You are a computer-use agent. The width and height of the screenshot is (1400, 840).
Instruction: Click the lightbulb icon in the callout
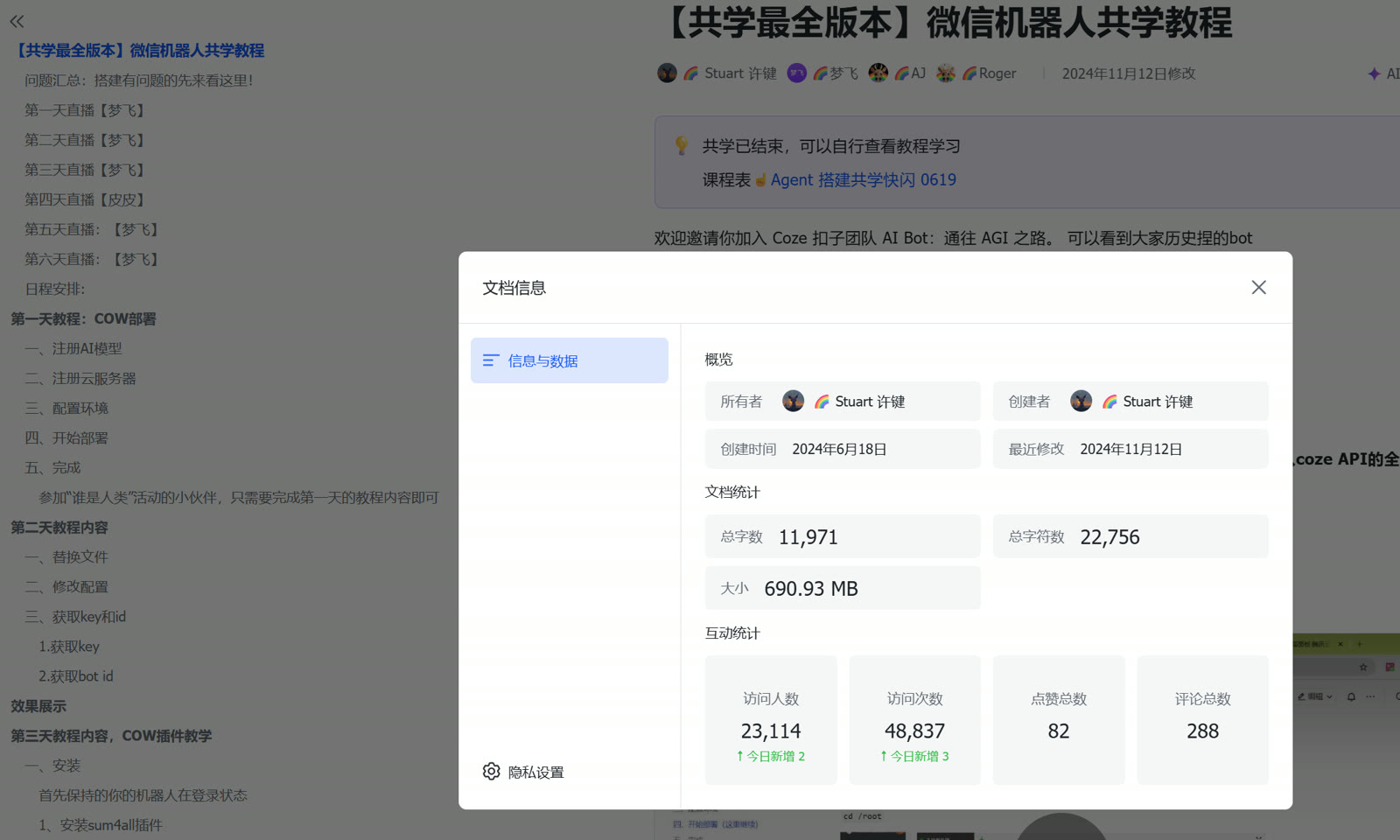(682, 145)
